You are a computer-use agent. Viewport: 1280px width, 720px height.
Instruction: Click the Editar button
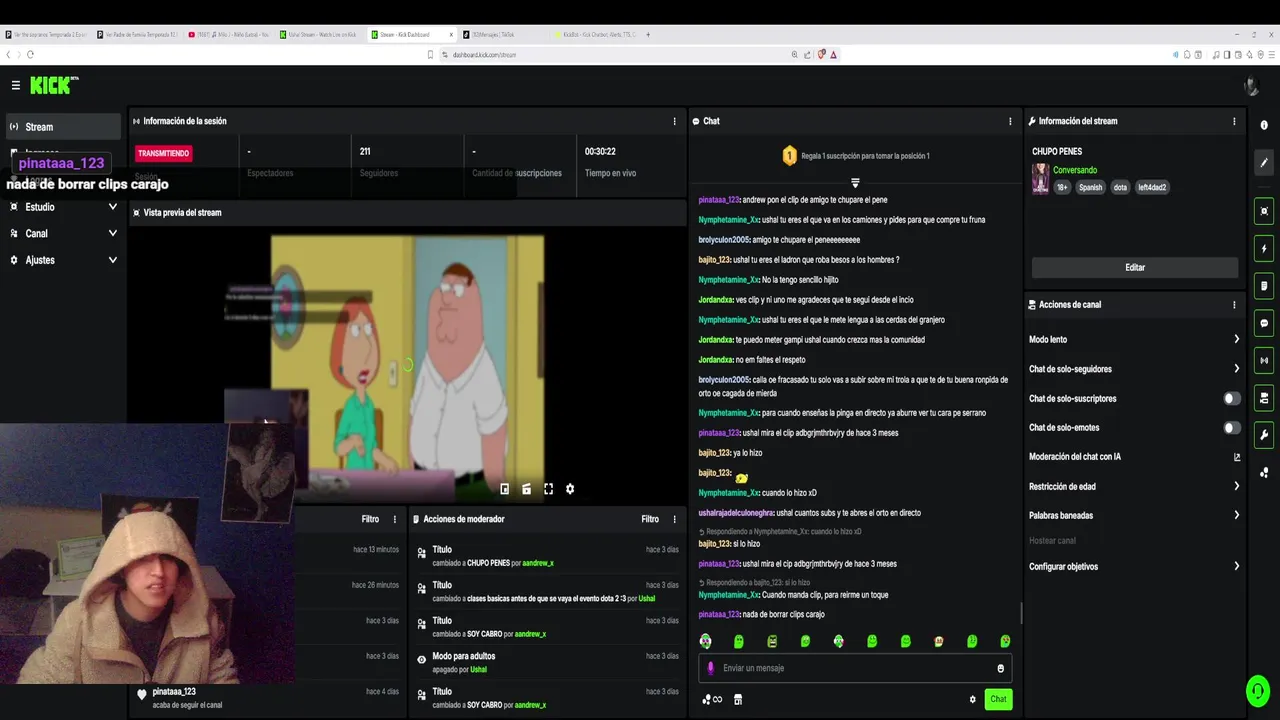coord(1135,268)
